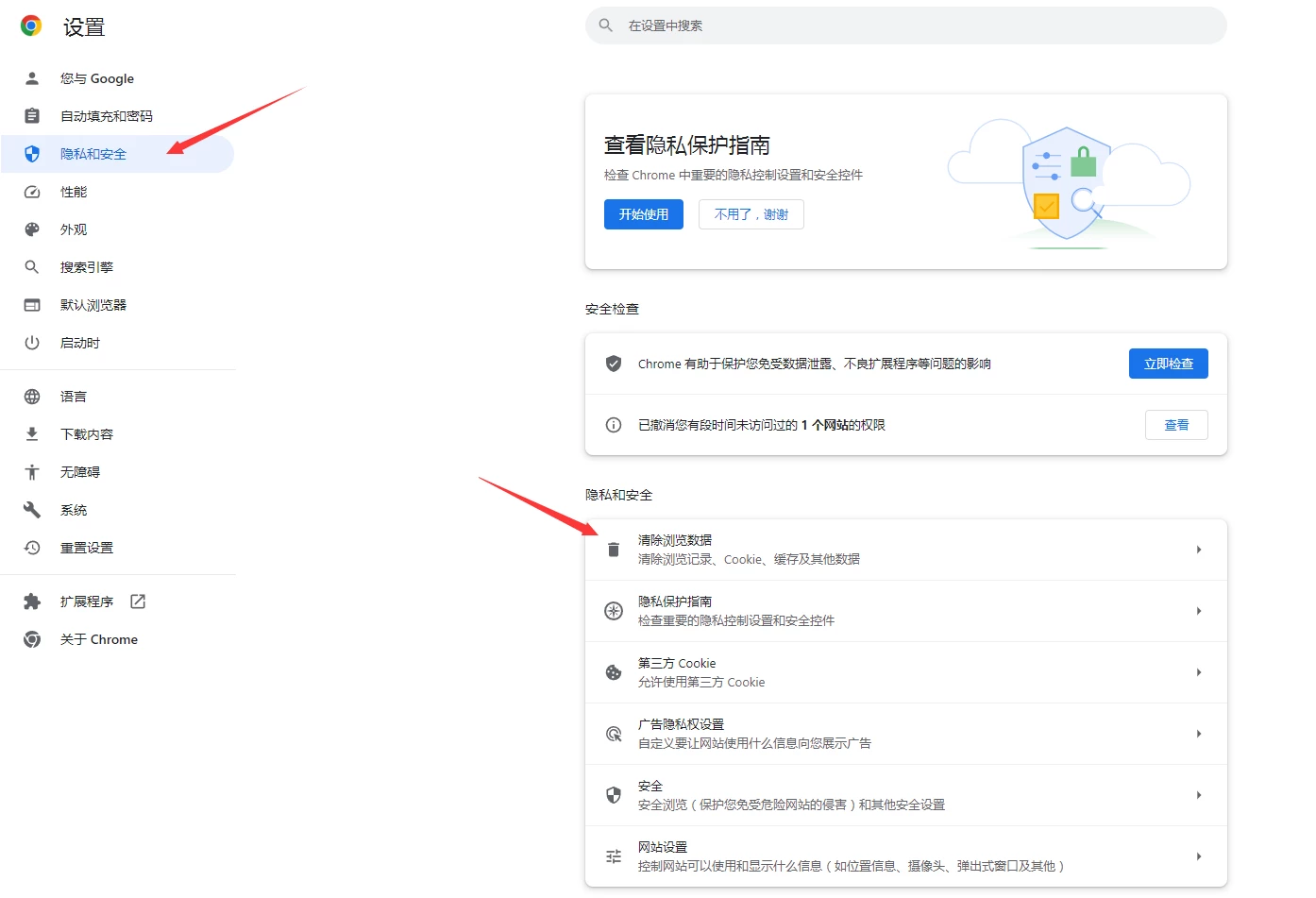Click the accessibility icon for 无障碍

pyautogui.click(x=32, y=472)
